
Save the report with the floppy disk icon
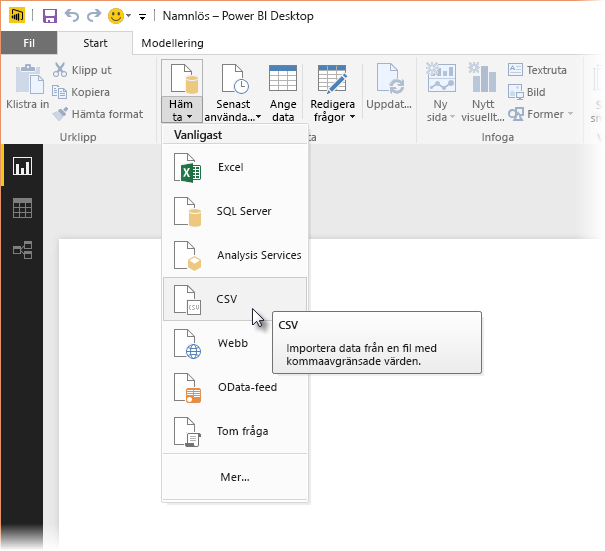click(x=50, y=16)
